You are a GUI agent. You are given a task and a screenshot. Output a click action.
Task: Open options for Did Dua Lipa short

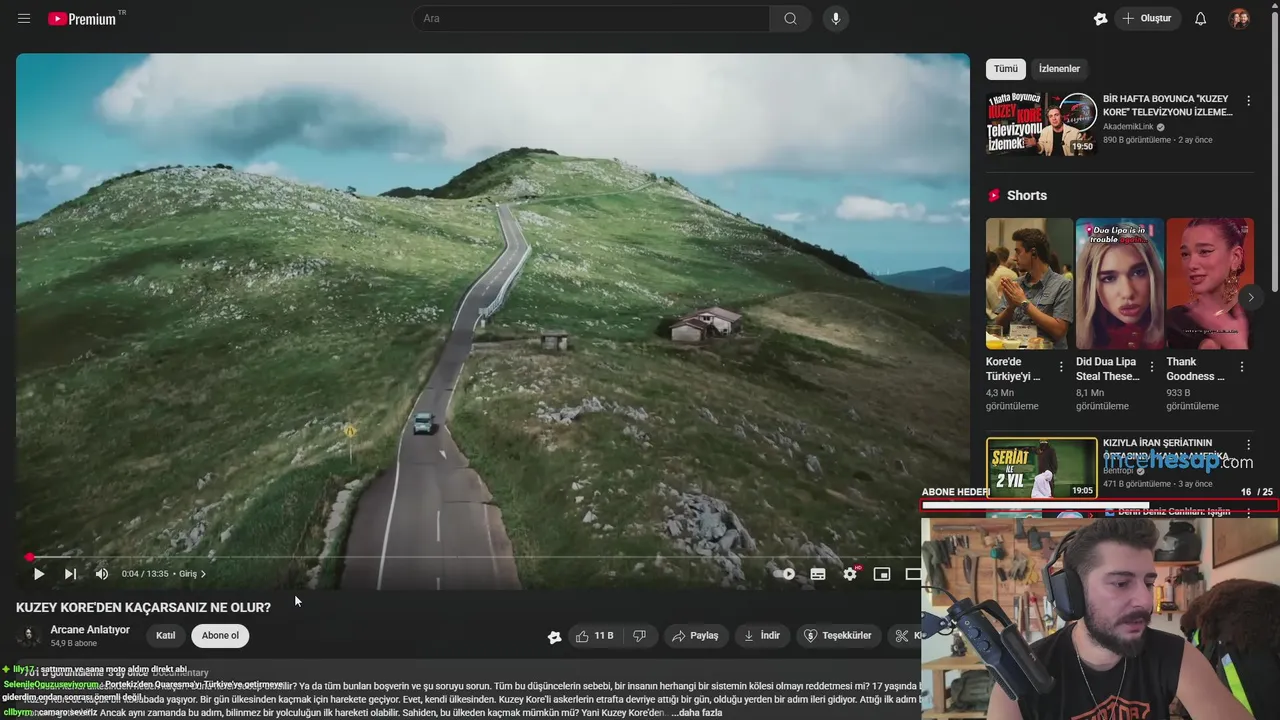point(1151,367)
